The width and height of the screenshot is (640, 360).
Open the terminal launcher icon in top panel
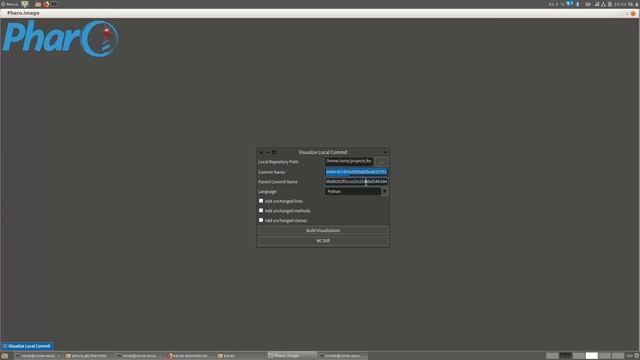click(54, 4)
